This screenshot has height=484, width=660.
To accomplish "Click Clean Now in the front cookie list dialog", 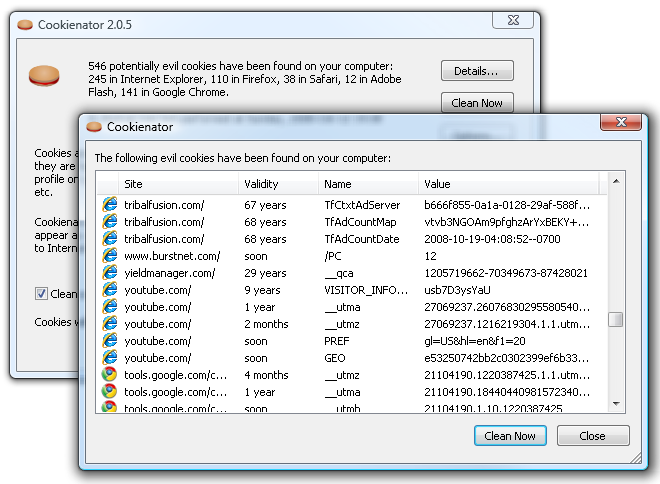I will pyautogui.click(x=510, y=436).
